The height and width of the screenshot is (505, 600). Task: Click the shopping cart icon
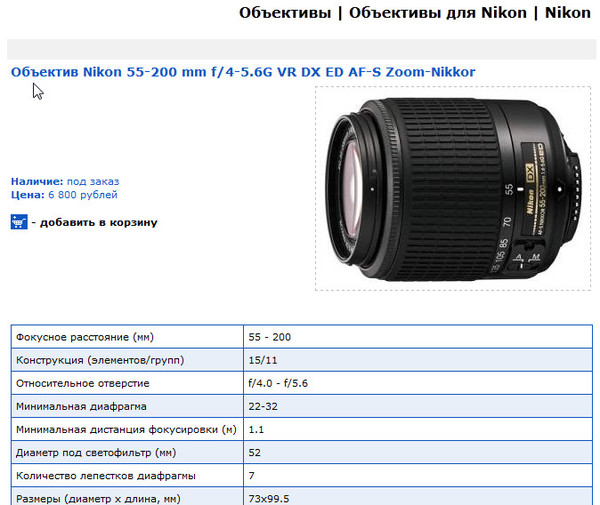[19, 222]
